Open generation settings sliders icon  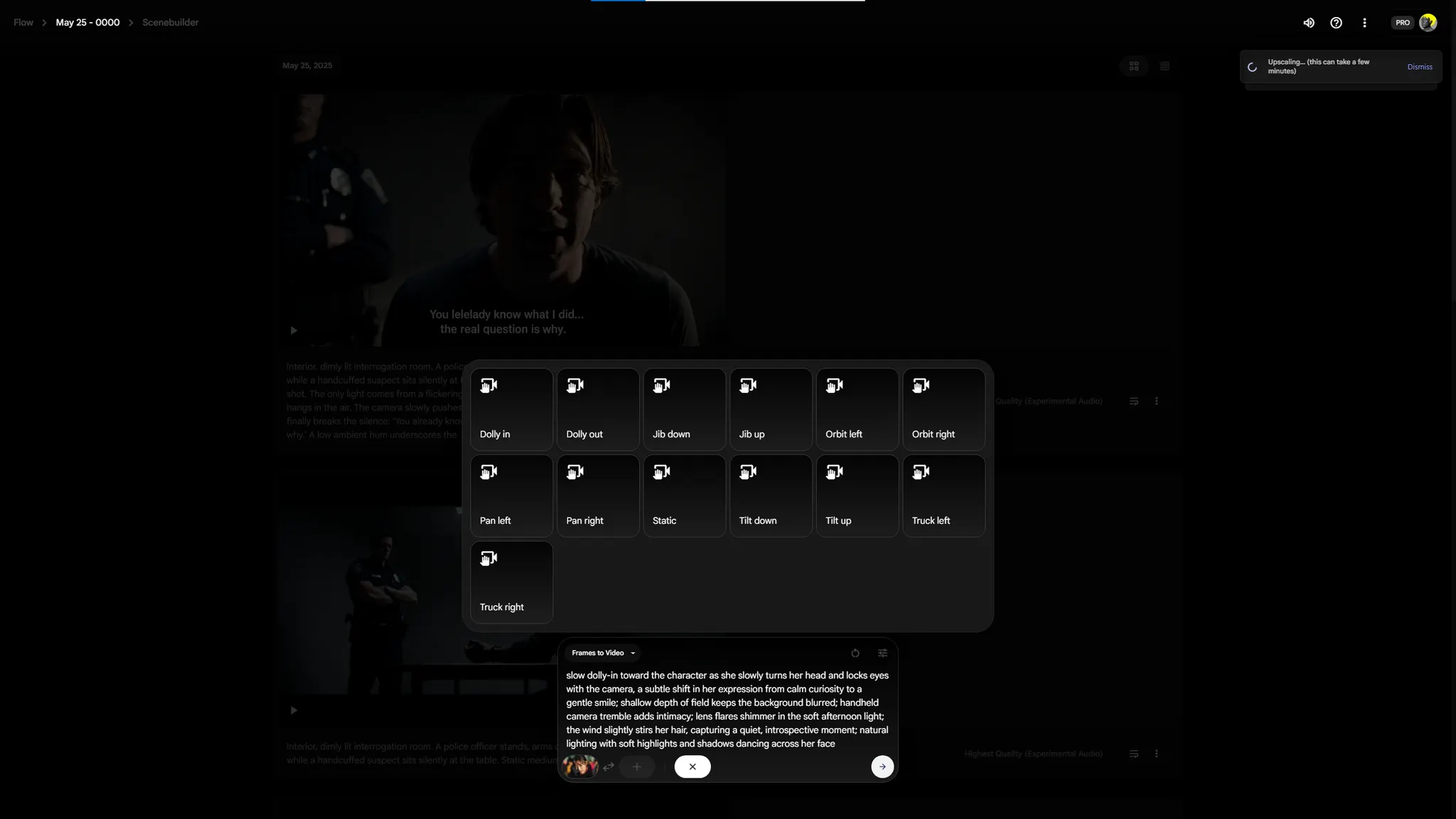(x=882, y=653)
